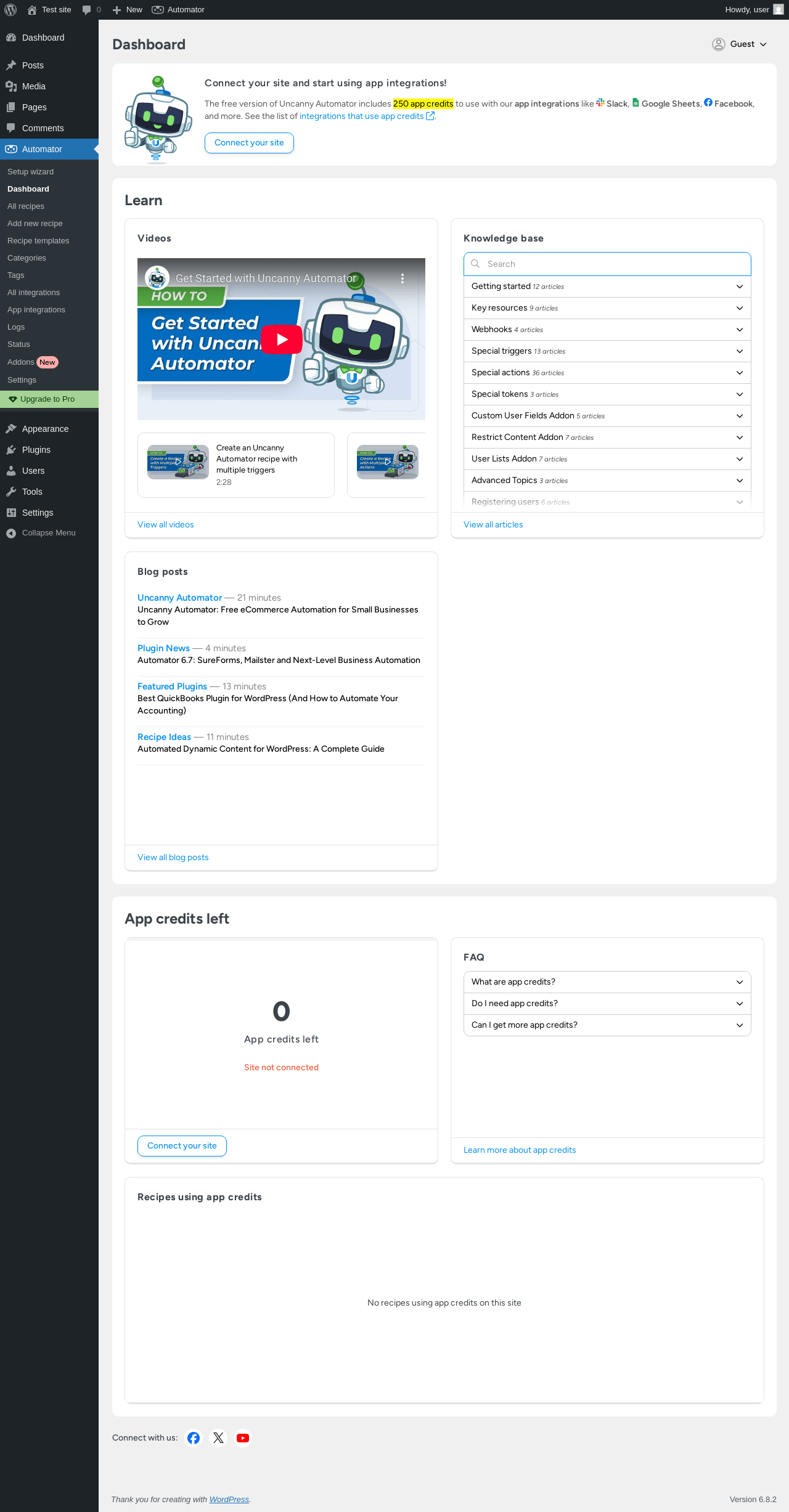The width and height of the screenshot is (789, 1512).
Task: Open the Plugin News blog category
Action: pos(163,648)
